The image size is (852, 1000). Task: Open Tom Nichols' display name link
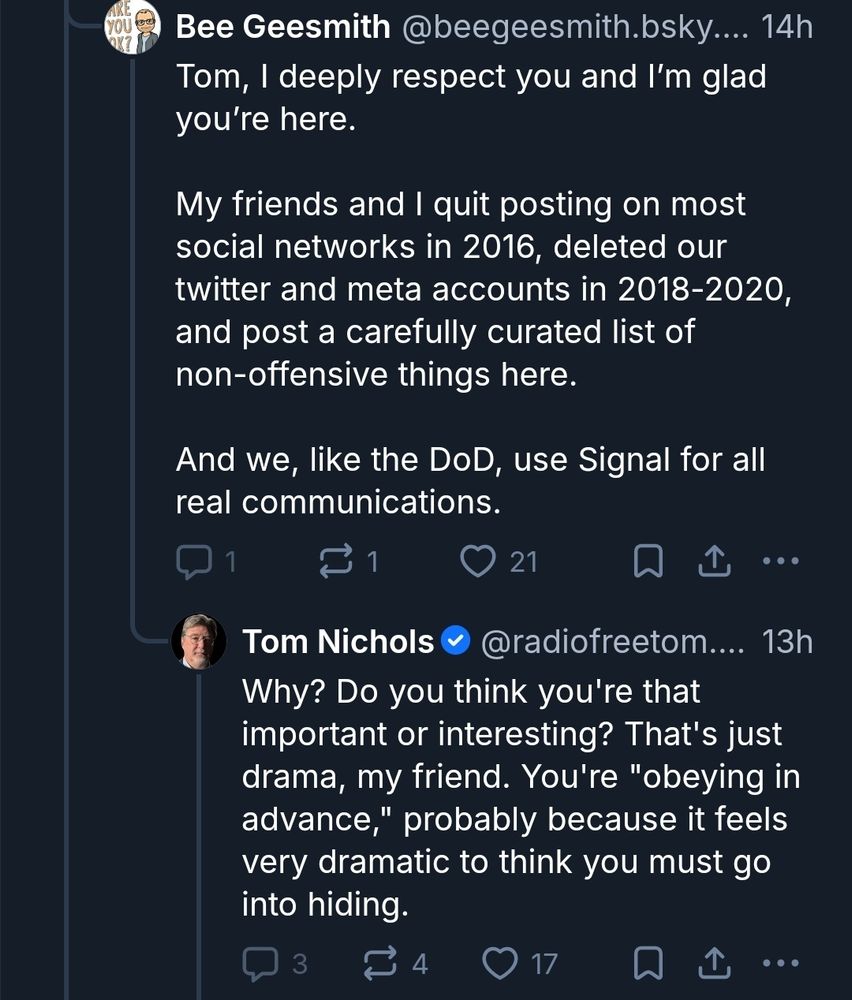[338, 642]
